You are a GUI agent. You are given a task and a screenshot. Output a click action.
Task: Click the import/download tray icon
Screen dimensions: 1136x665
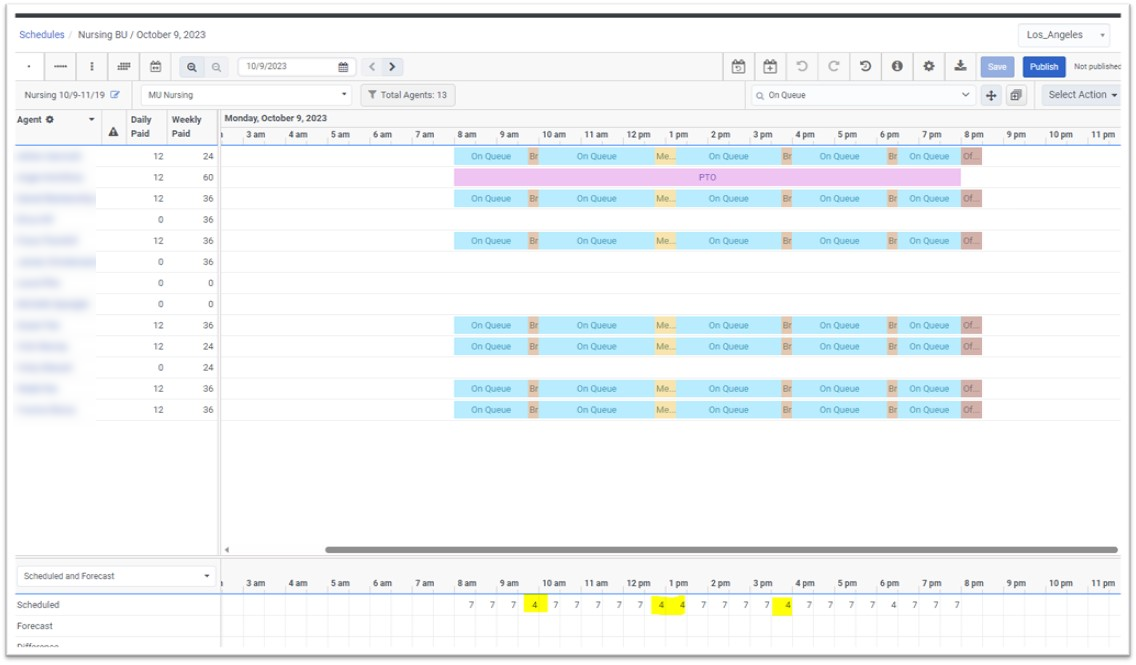(961, 67)
